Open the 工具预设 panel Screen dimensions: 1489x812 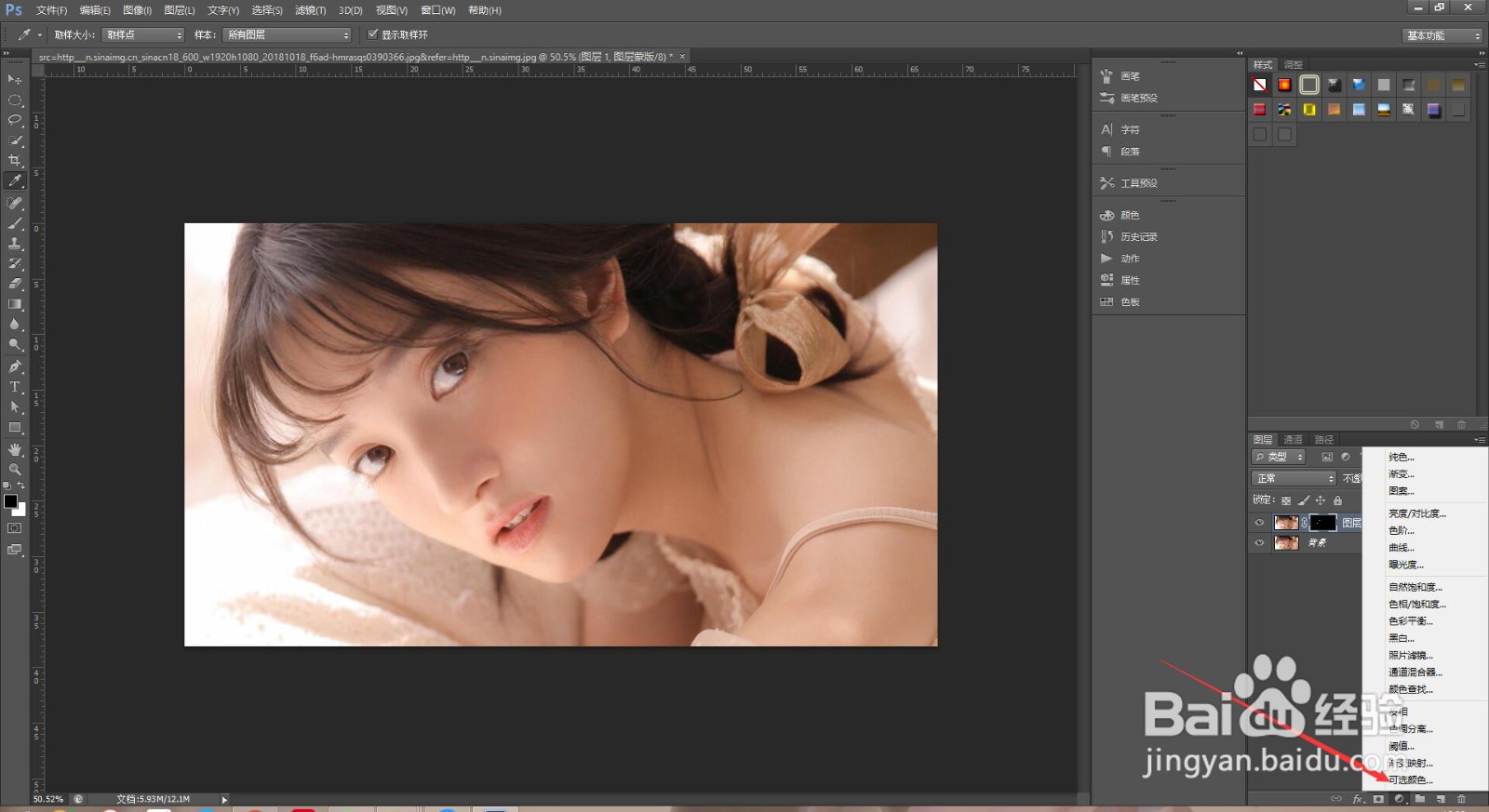1139,183
